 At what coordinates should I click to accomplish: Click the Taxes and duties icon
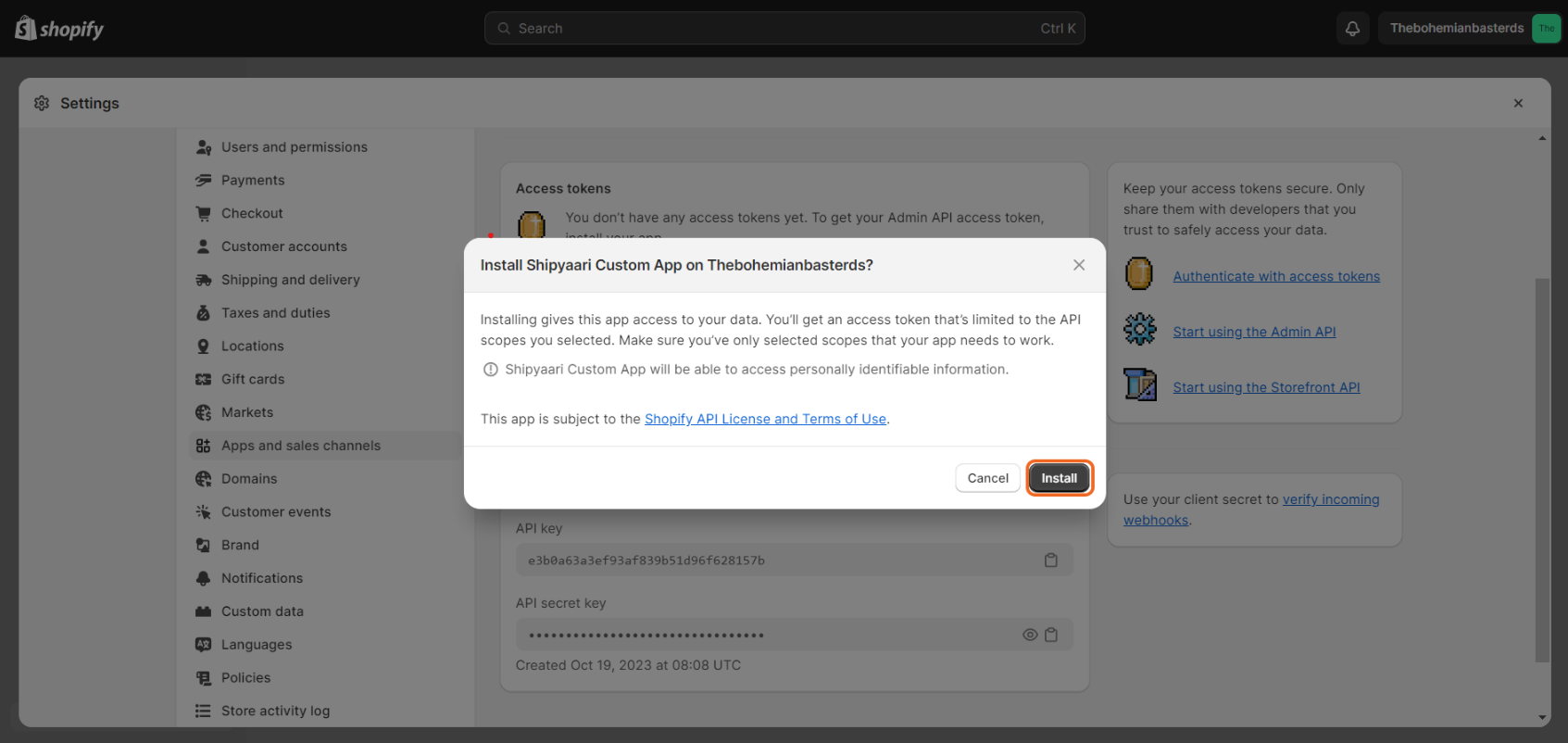coord(204,313)
